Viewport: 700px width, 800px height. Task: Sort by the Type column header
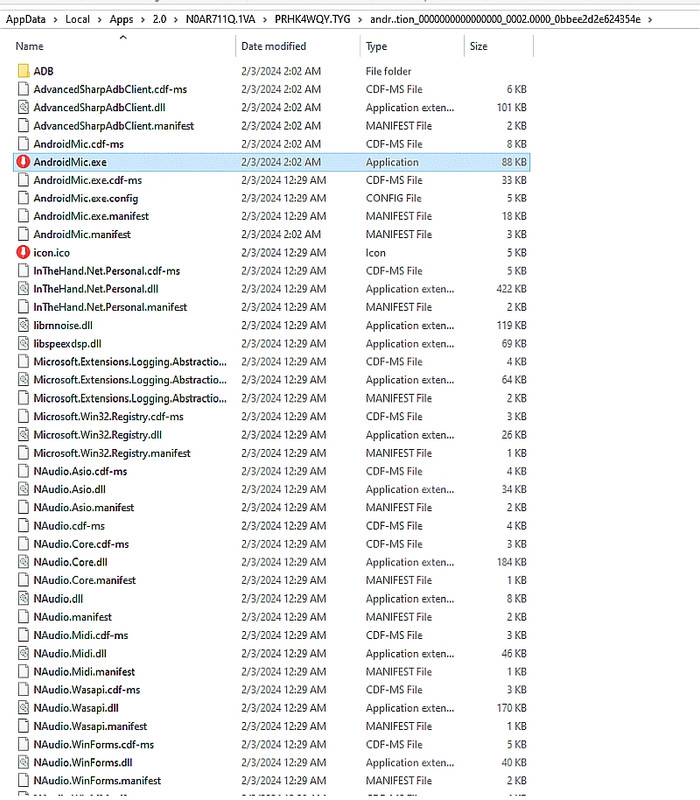coord(377,46)
